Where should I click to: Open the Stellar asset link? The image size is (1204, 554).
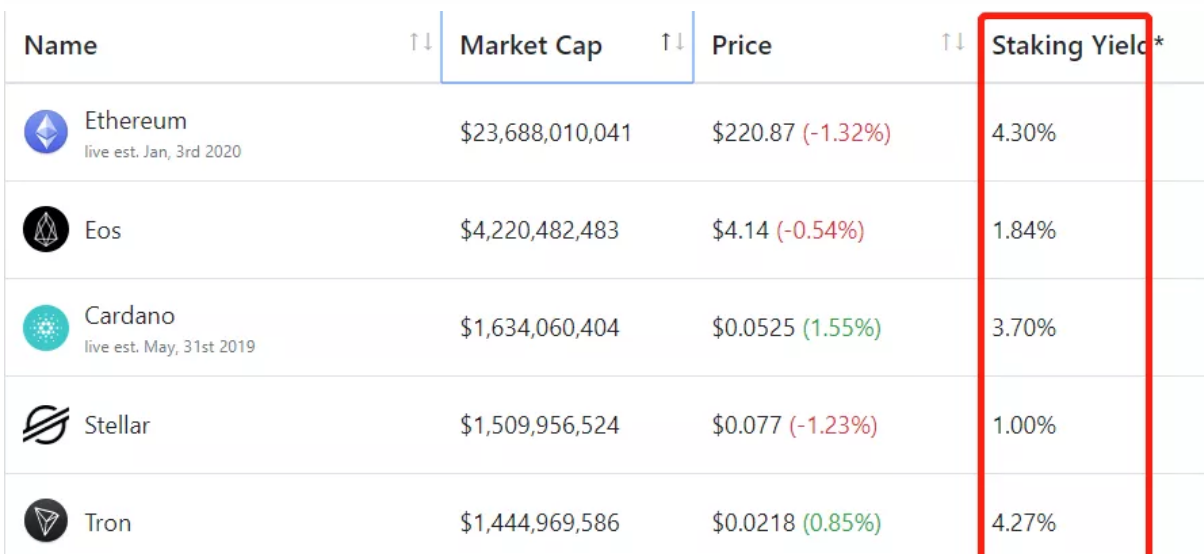pyautogui.click(x=117, y=425)
